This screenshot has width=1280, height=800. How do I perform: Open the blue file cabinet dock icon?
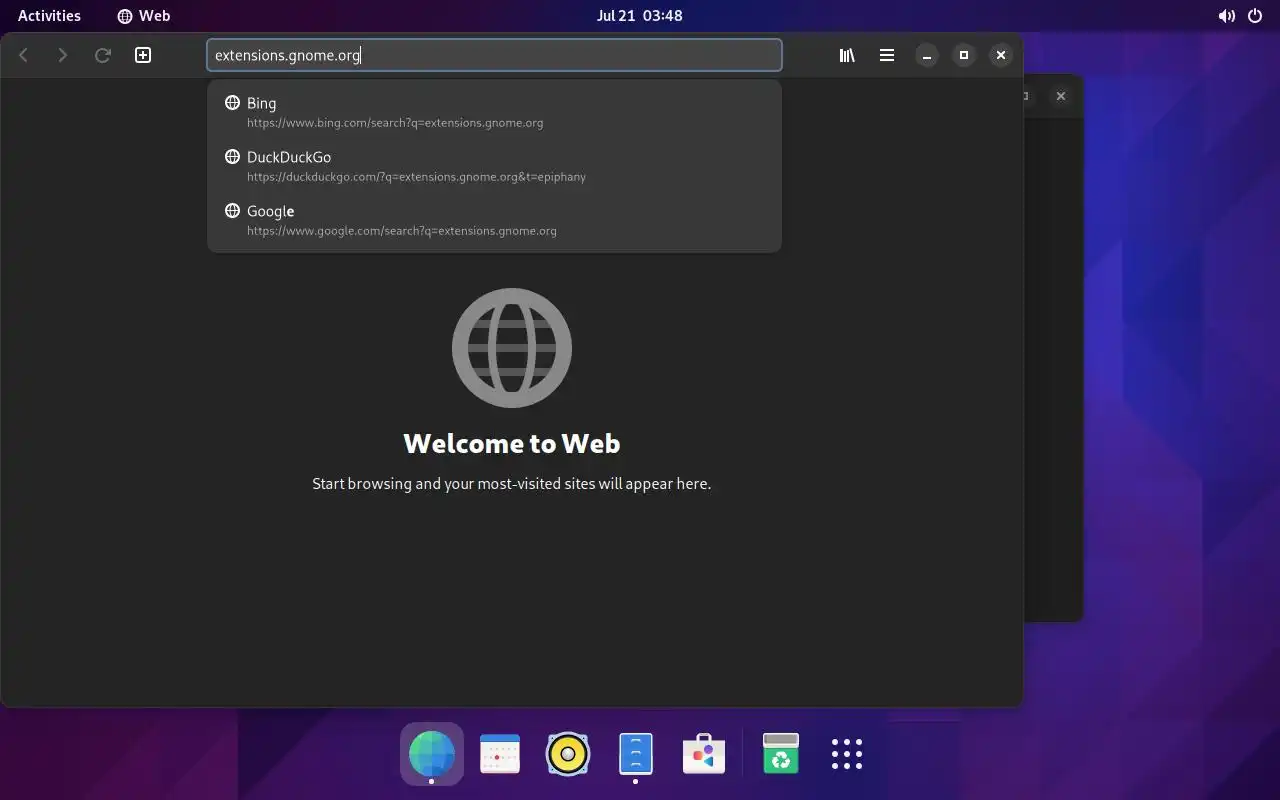636,753
